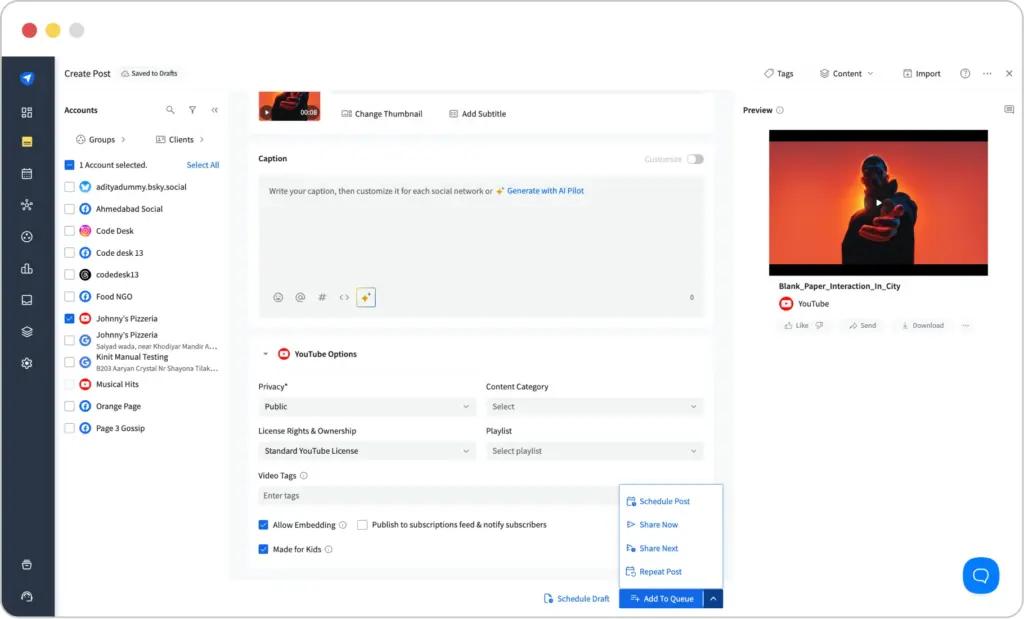The image size is (1024, 619).
Task: Click the filter icon next to accounts search
Action: coord(192,110)
